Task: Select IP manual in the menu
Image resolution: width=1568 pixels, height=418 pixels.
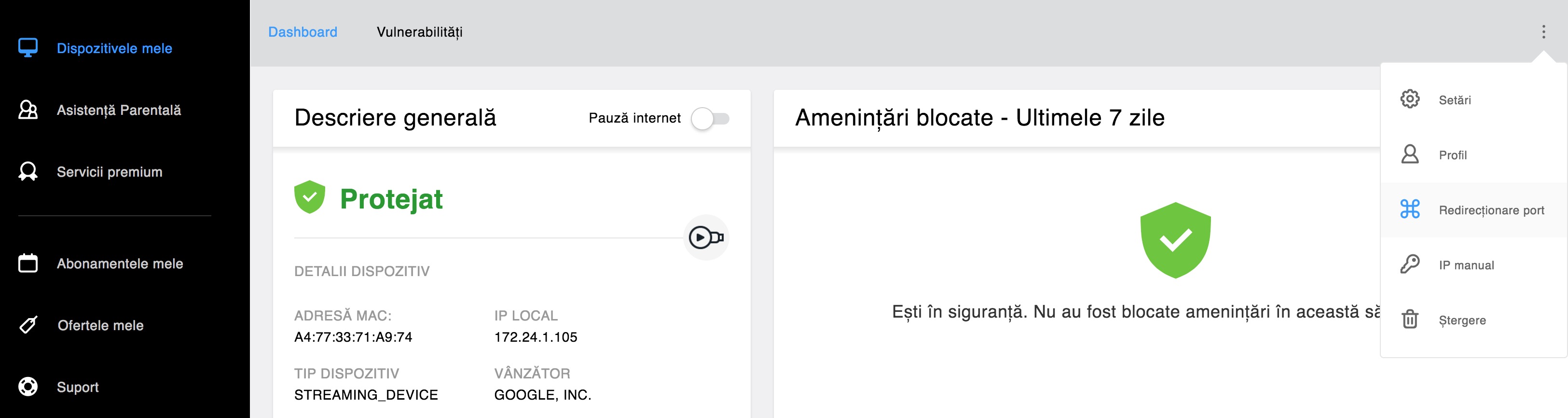Action: tap(1473, 265)
